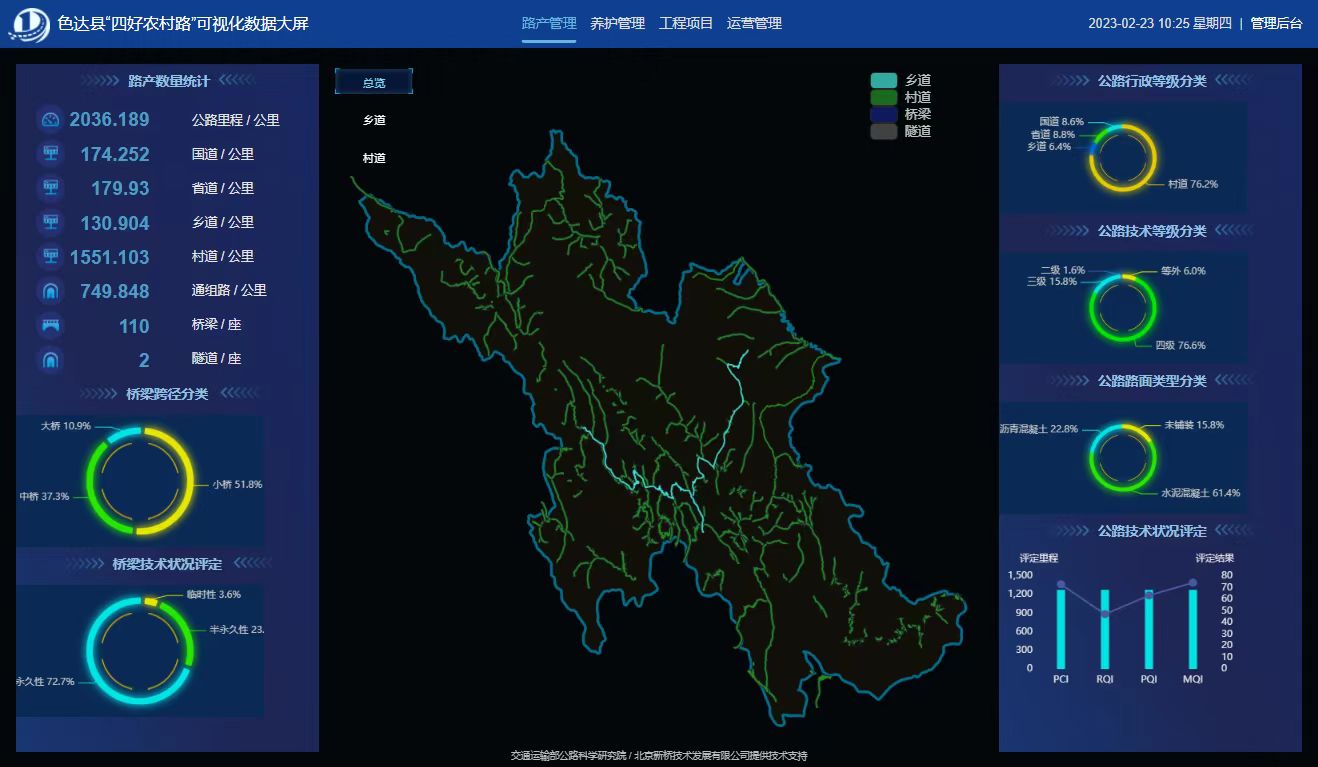Image resolution: width=1318 pixels, height=767 pixels.
Task: Click the road sign icon beside 省道
Action: tap(50, 188)
